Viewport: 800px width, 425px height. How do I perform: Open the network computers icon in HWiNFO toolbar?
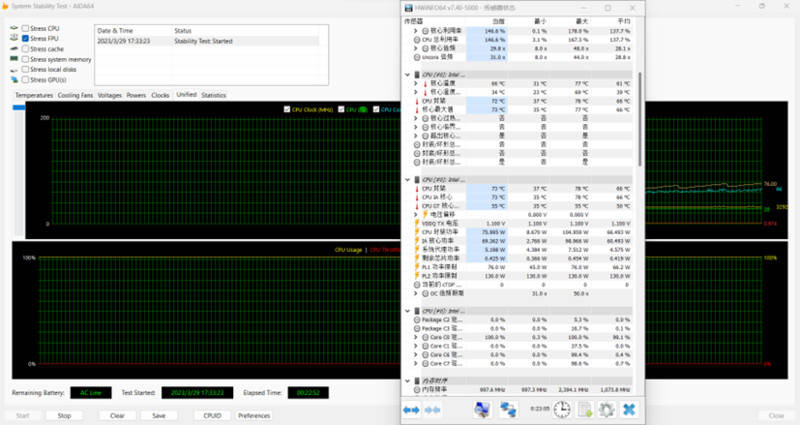[x=508, y=409]
